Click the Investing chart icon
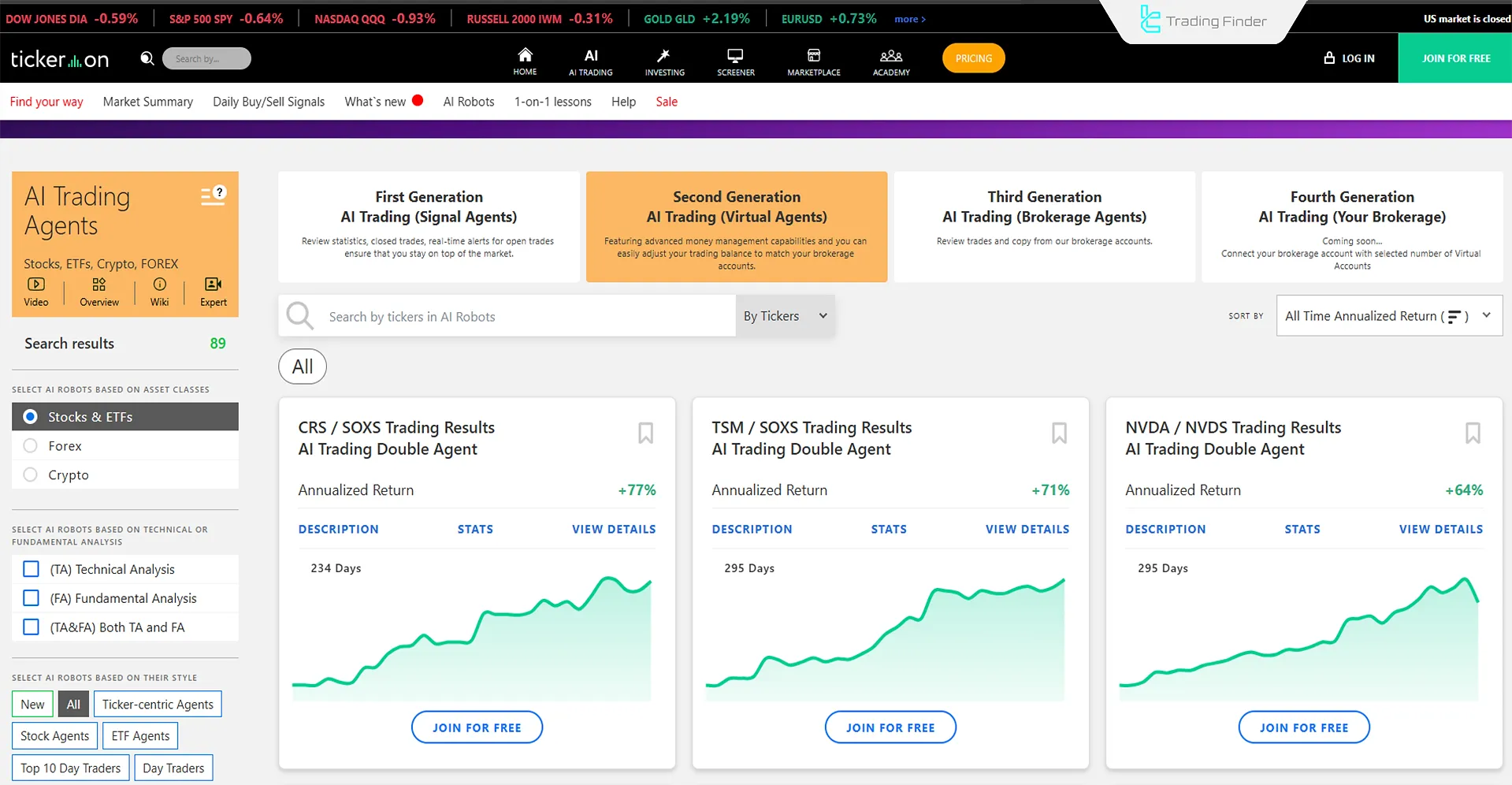Viewport: 1512px width, 785px height. [x=663, y=59]
